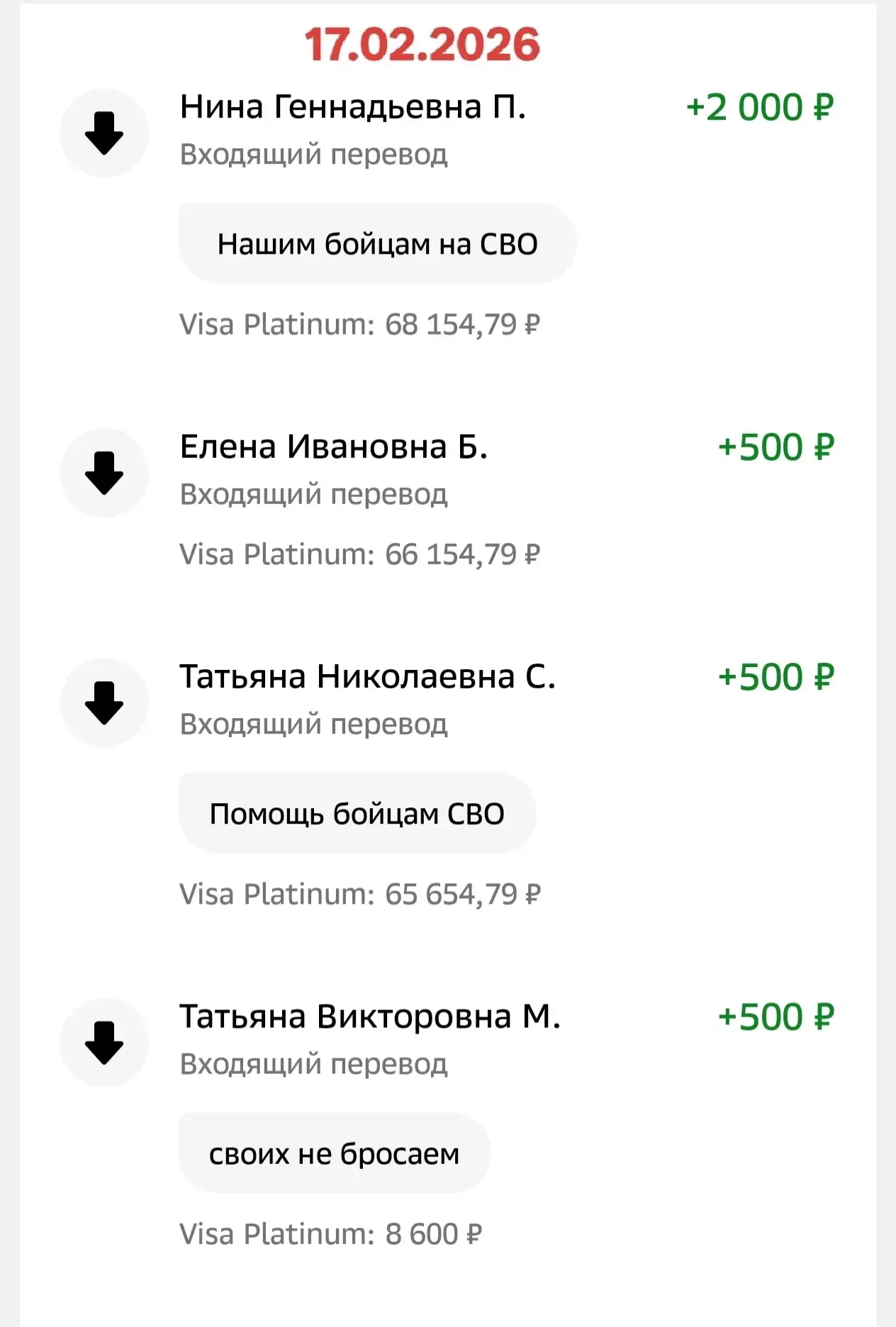Click incoming arrow icon beside Нина Геннадьевна П.
This screenshot has width=896, height=1327.
[x=104, y=133]
